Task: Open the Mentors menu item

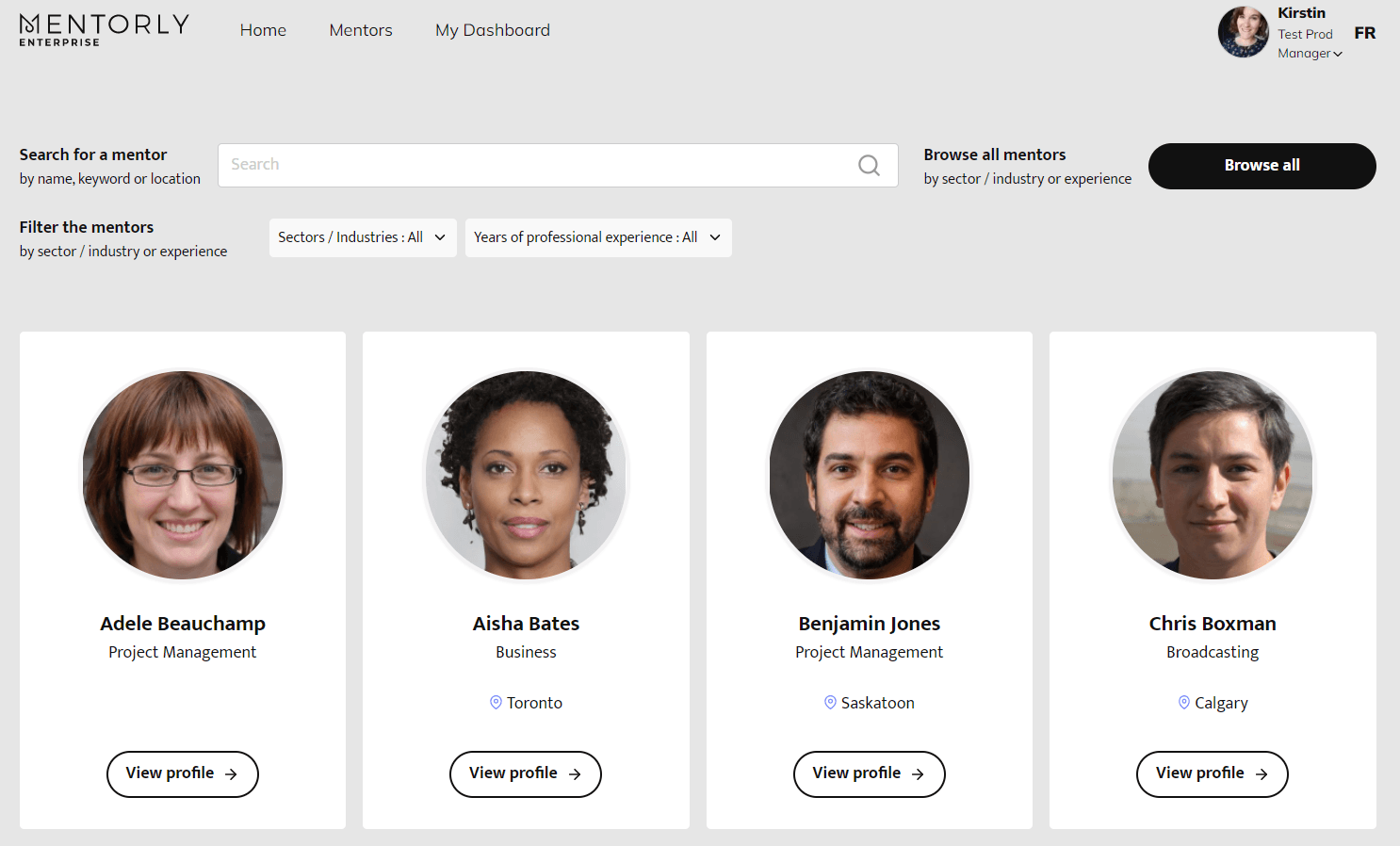Action: click(x=361, y=30)
